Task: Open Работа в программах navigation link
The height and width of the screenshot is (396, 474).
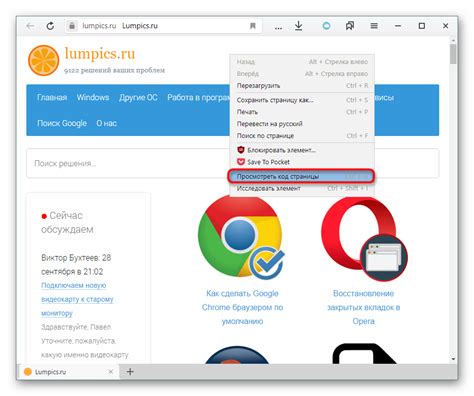Action: click(198, 97)
